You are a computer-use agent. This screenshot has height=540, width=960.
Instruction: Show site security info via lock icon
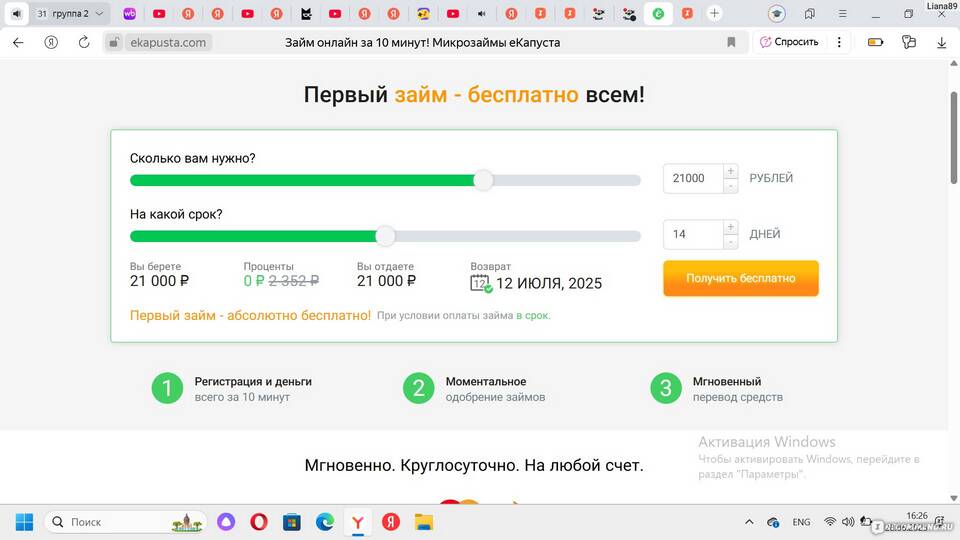pyautogui.click(x=113, y=42)
